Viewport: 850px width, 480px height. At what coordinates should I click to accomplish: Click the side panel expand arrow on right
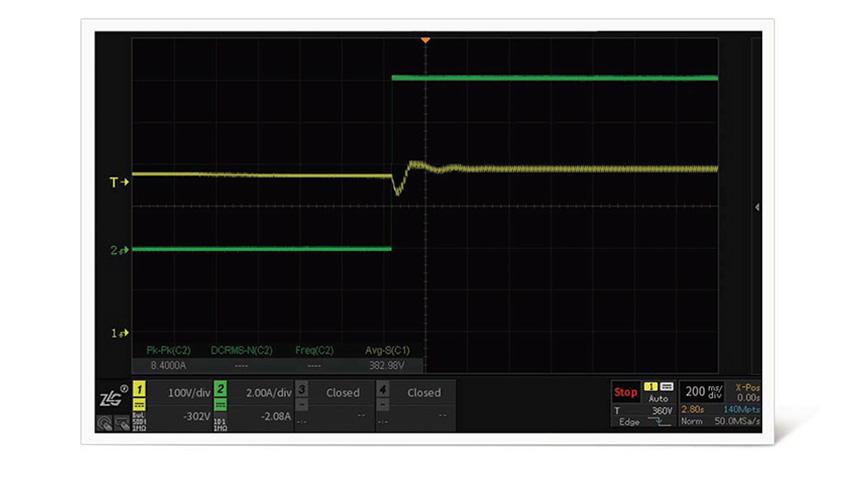point(757,207)
